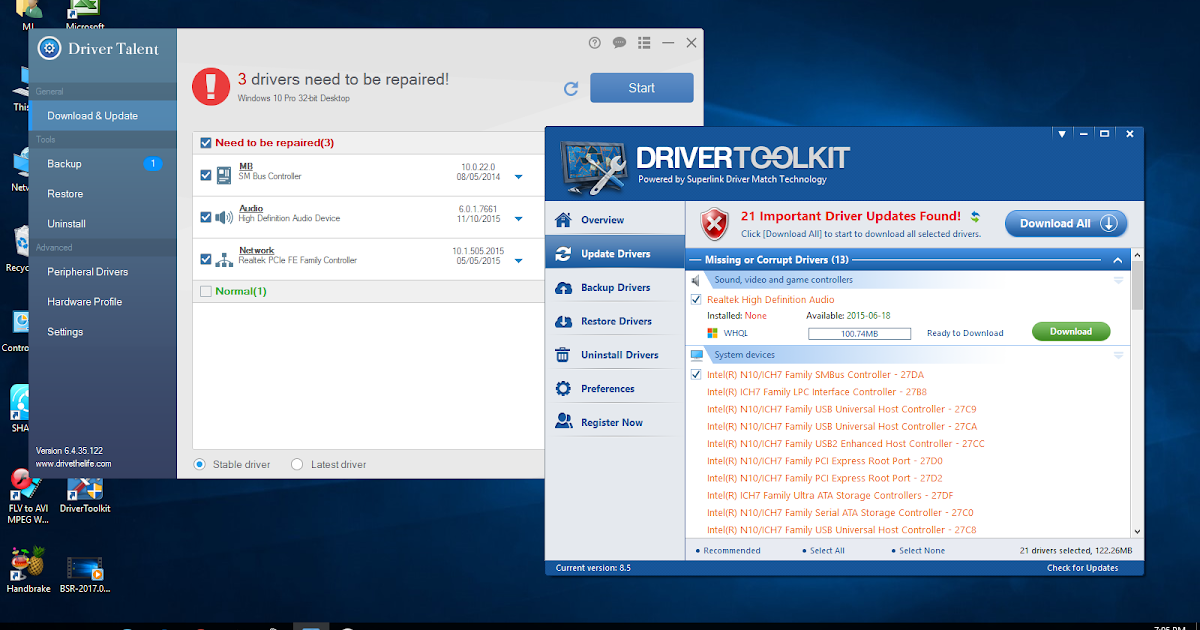1200x630 pixels.
Task: Click the Overview home icon in DriverToolkit
Action: (x=563, y=220)
